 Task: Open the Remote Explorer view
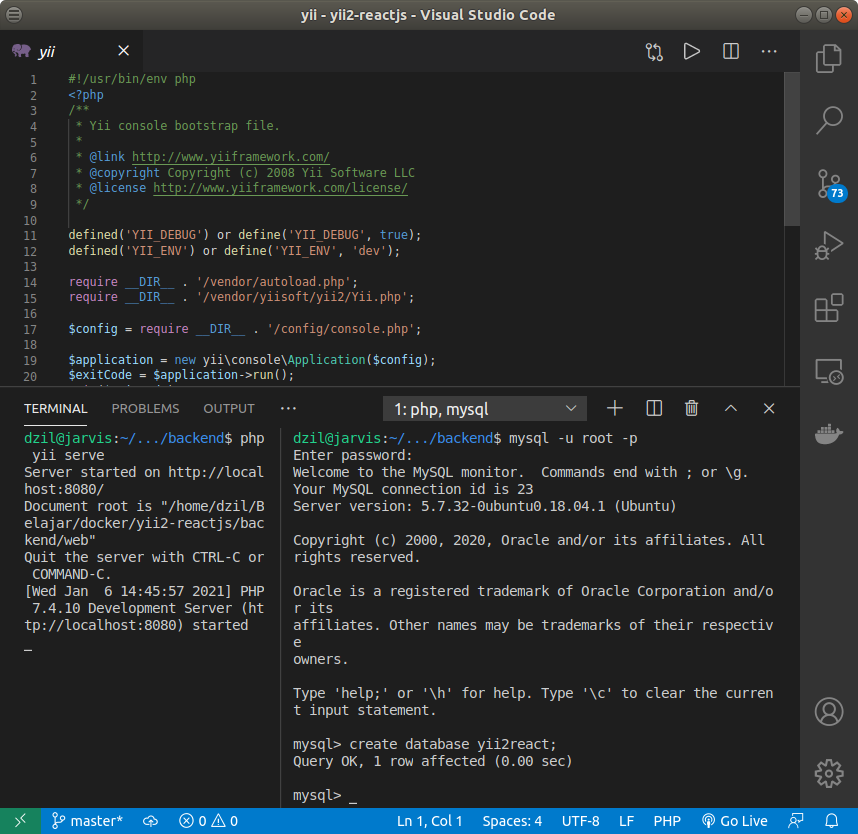[828, 372]
